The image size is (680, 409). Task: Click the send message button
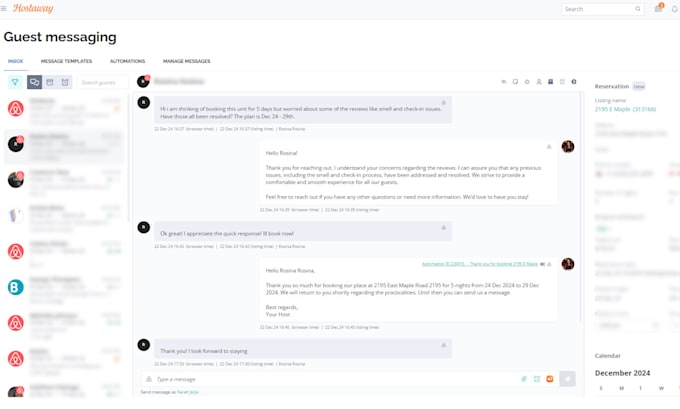(567, 379)
